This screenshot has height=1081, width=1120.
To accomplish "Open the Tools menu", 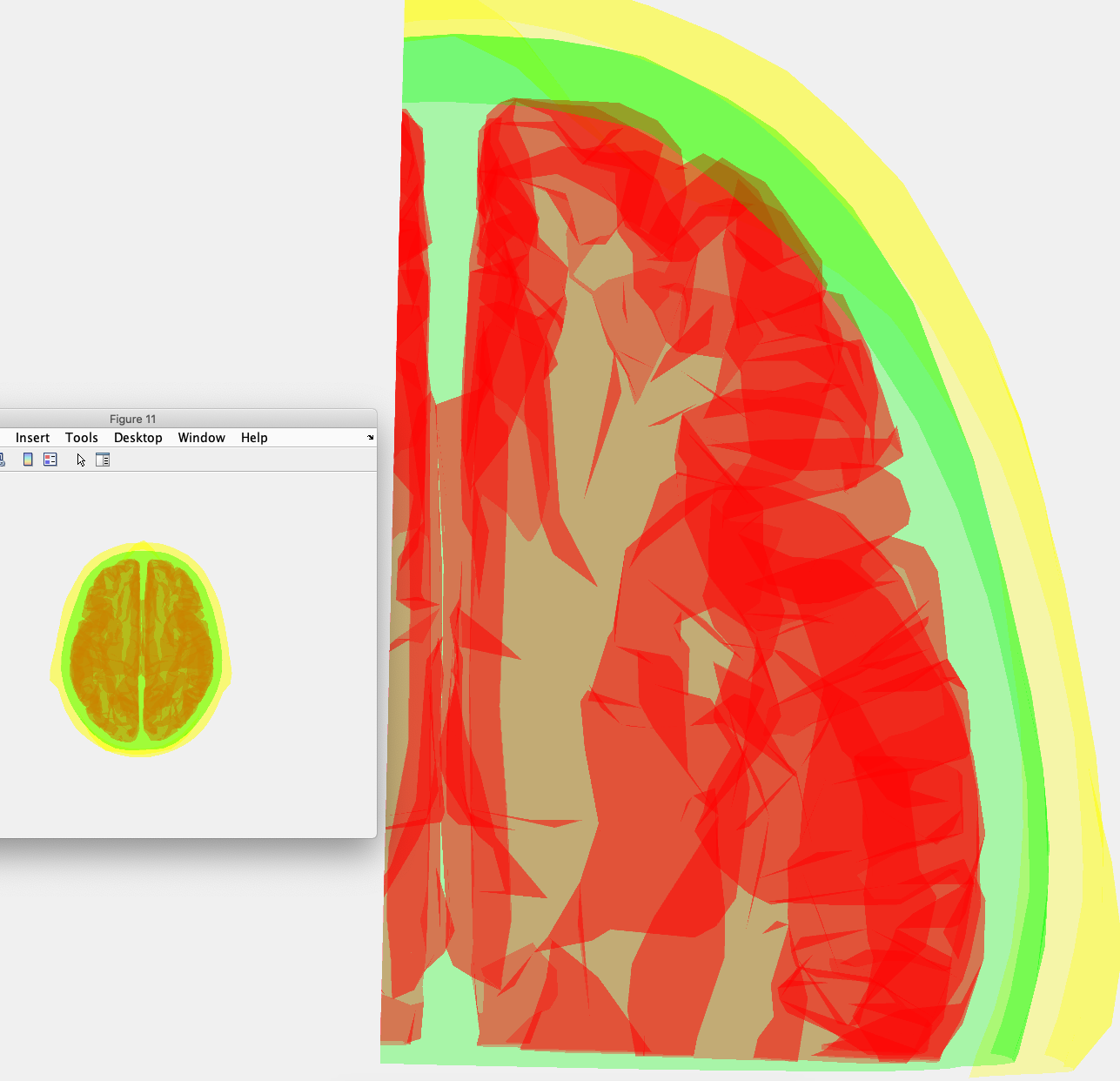I will click(x=82, y=438).
